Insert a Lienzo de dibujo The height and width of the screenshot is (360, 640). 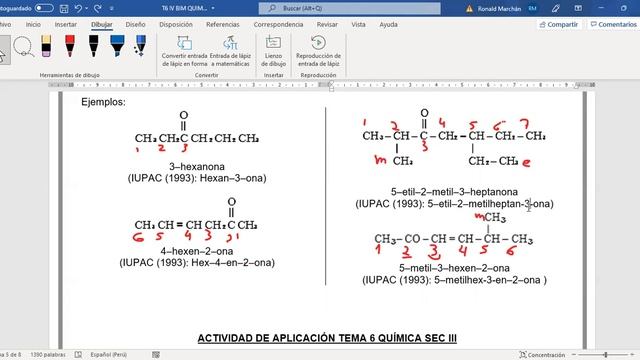click(x=273, y=51)
